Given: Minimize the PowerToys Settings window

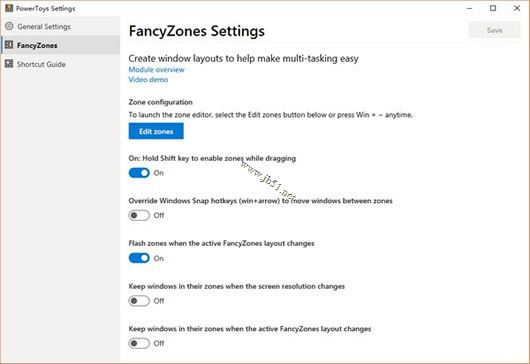Looking at the screenshot, I should (x=469, y=8).
